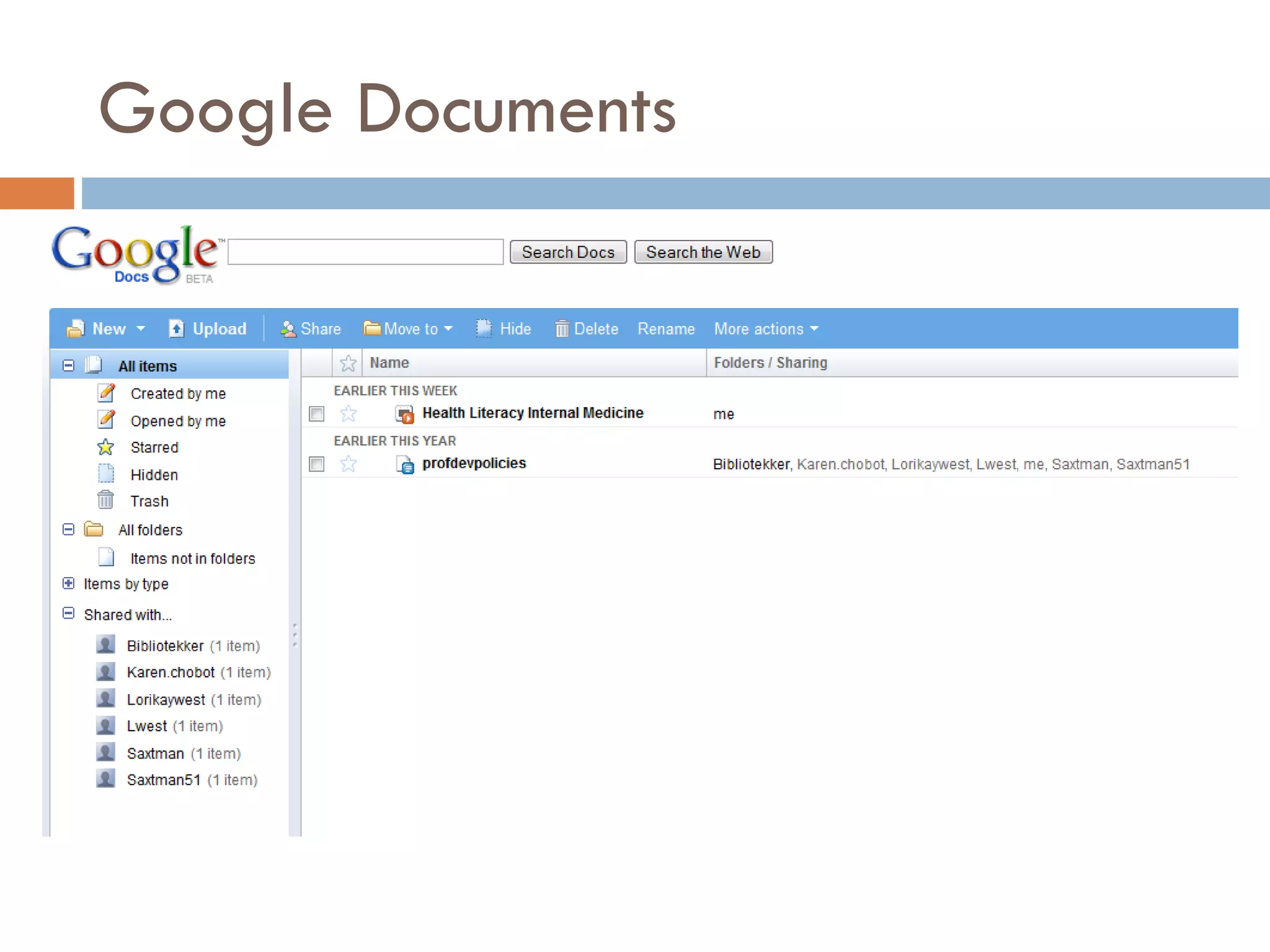Click the Saxtman person avatar icon
The image size is (1270, 952).
coord(106,752)
